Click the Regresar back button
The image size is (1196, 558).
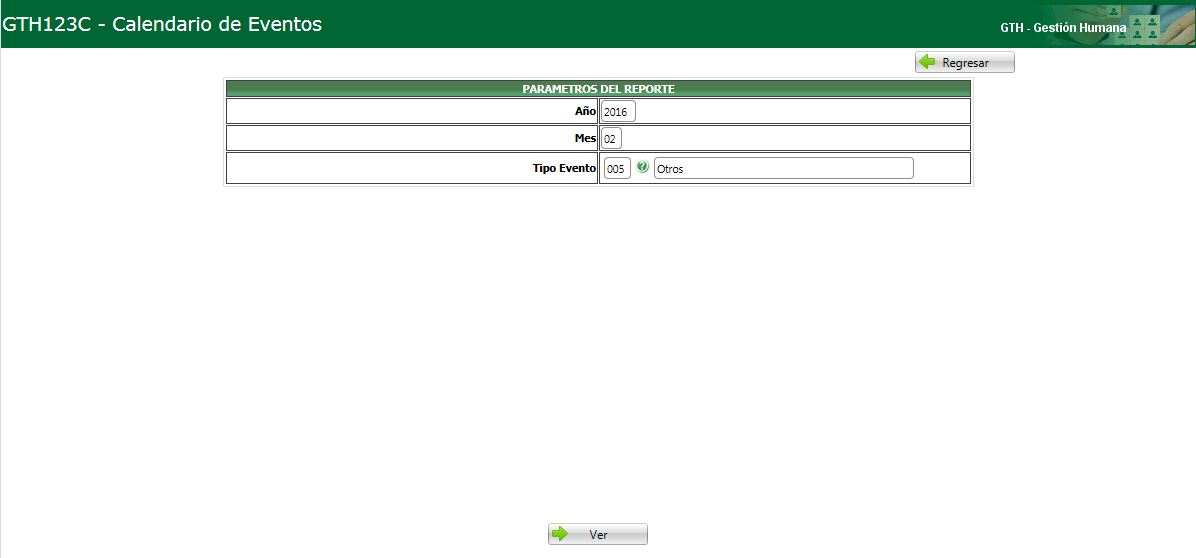tap(965, 63)
